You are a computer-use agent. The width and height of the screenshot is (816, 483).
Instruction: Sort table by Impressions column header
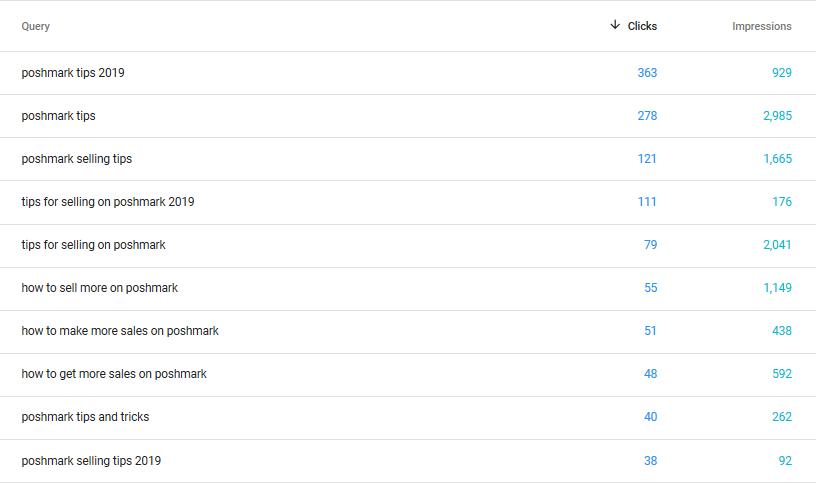[x=761, y=26]
